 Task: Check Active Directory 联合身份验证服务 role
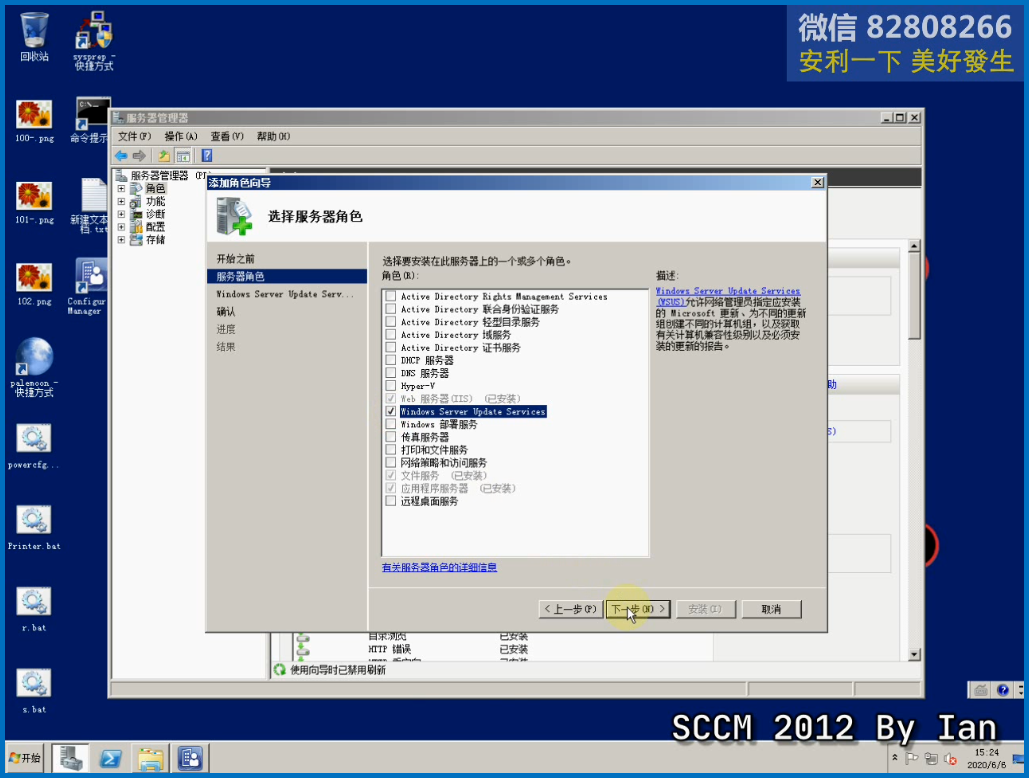coord(390,309)
